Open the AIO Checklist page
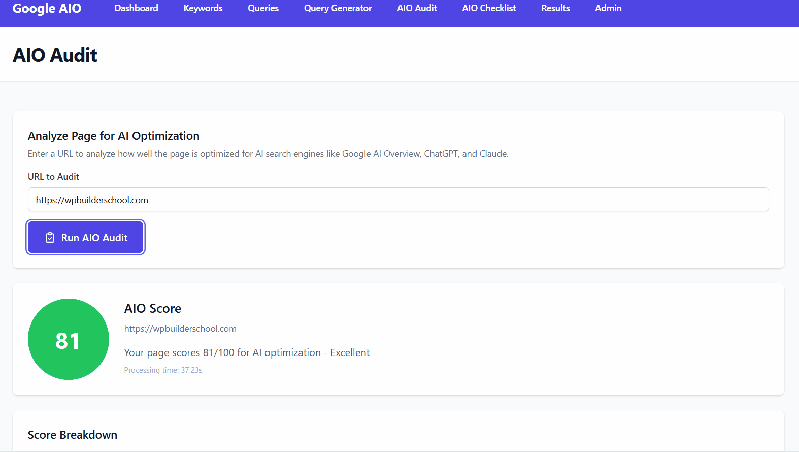This screenshot has width=799, height=452. [x=489, y=8]
